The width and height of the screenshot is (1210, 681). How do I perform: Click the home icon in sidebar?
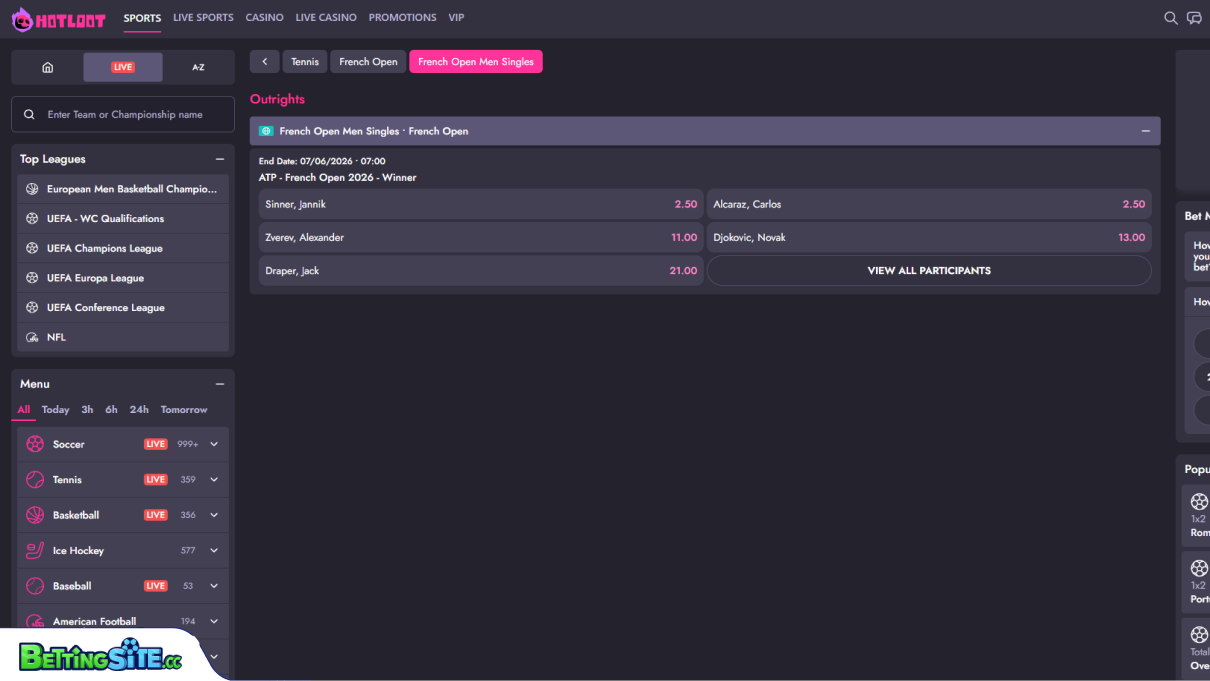point(47,67)
